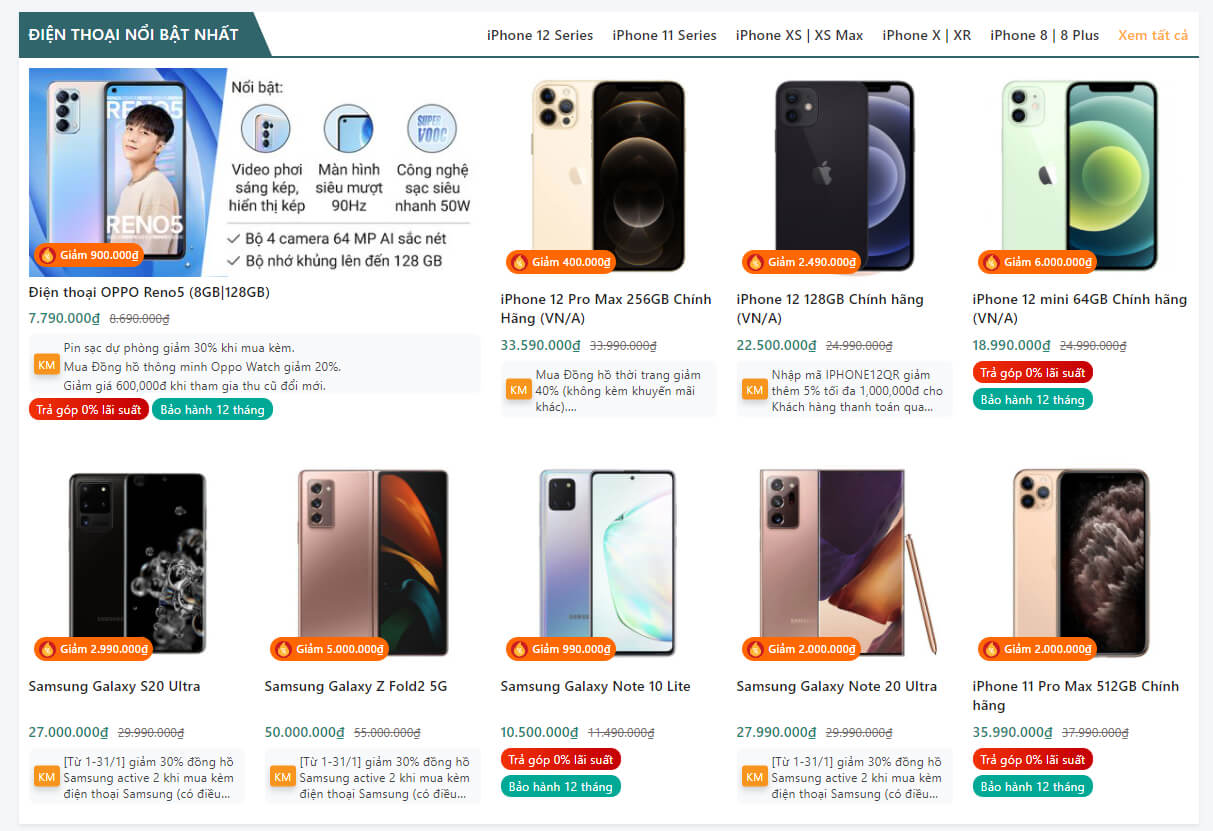The image size is (1213, 831).
Task: Click Trả góp 0% badge under iPhone 11 Pro Max
Action: (1032, 760)
